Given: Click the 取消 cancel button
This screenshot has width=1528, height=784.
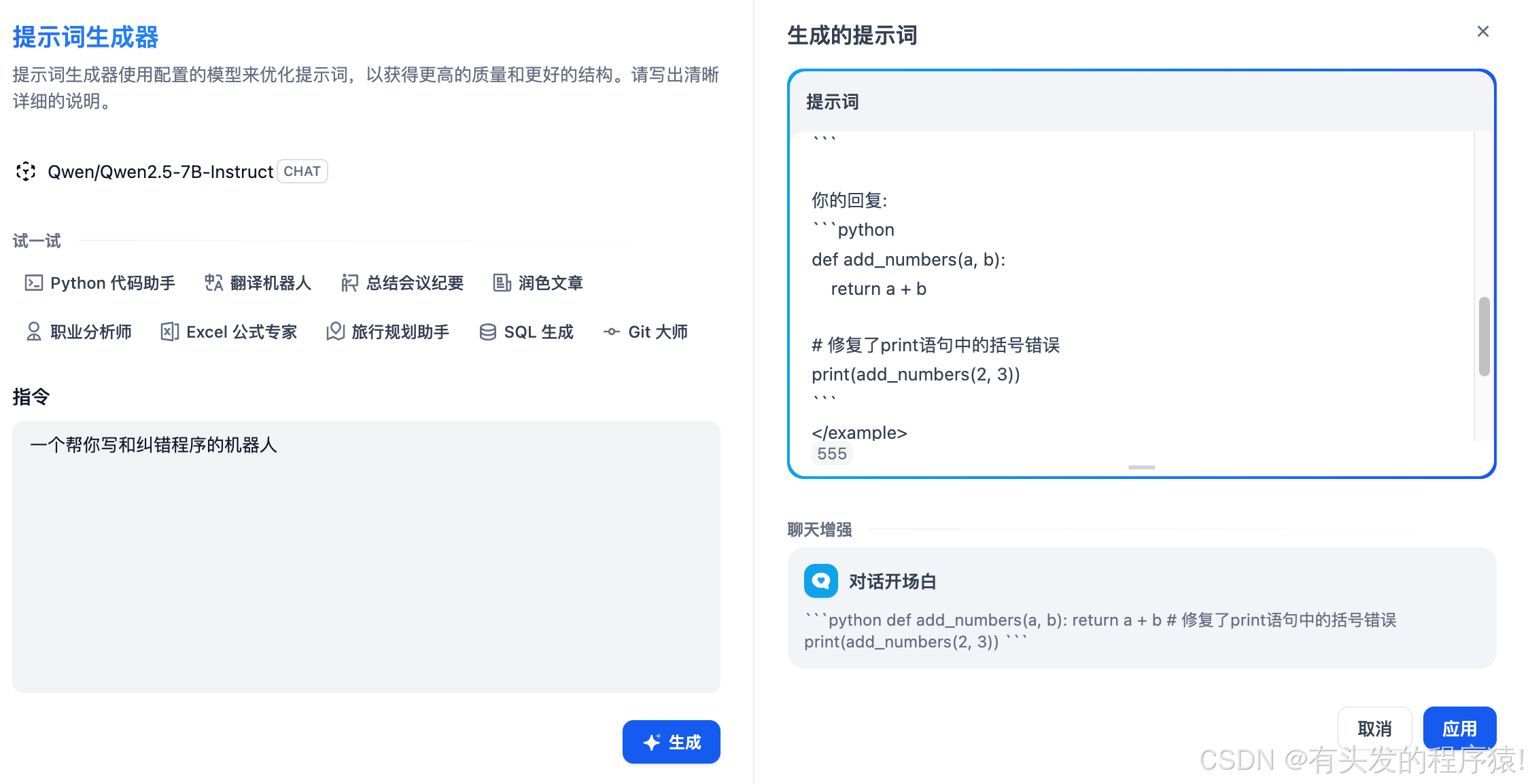Looking at the screenshot, I should coord(1374,728).
